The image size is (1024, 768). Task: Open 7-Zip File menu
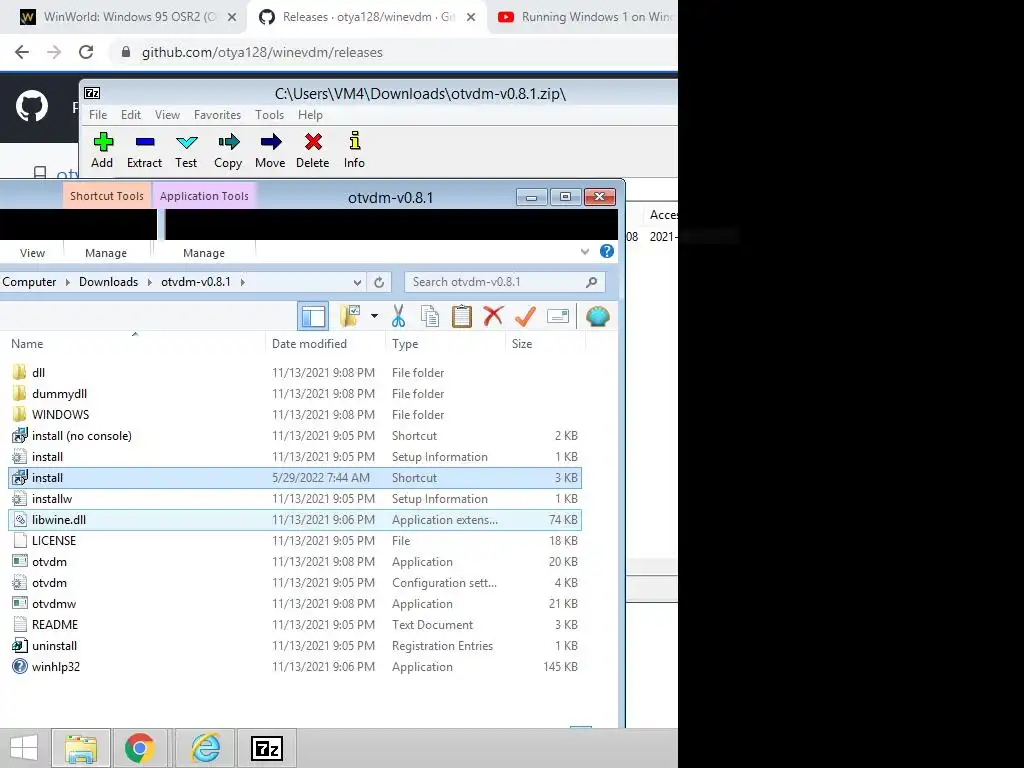[98, 115]
